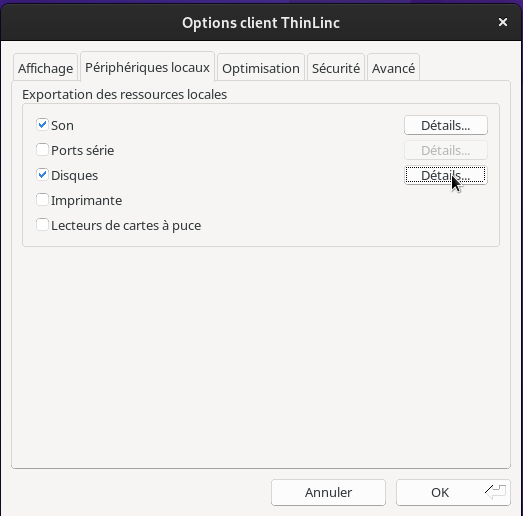Tick the Imprimante checkbox

coord(42,200)
